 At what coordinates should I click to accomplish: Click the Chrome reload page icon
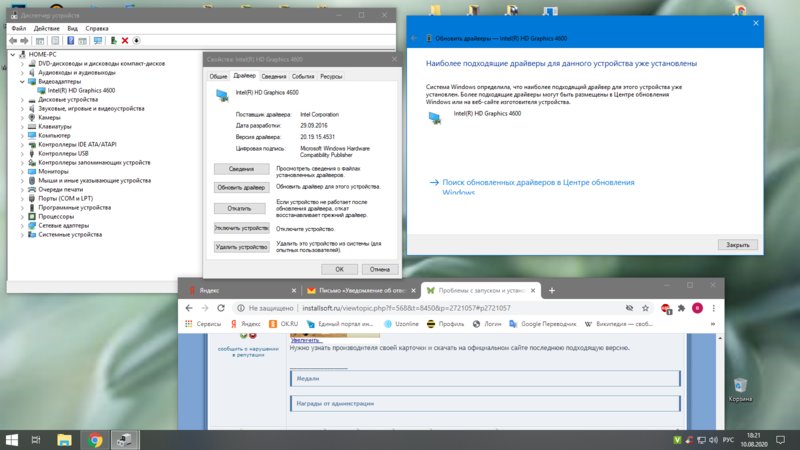(221, 308)
